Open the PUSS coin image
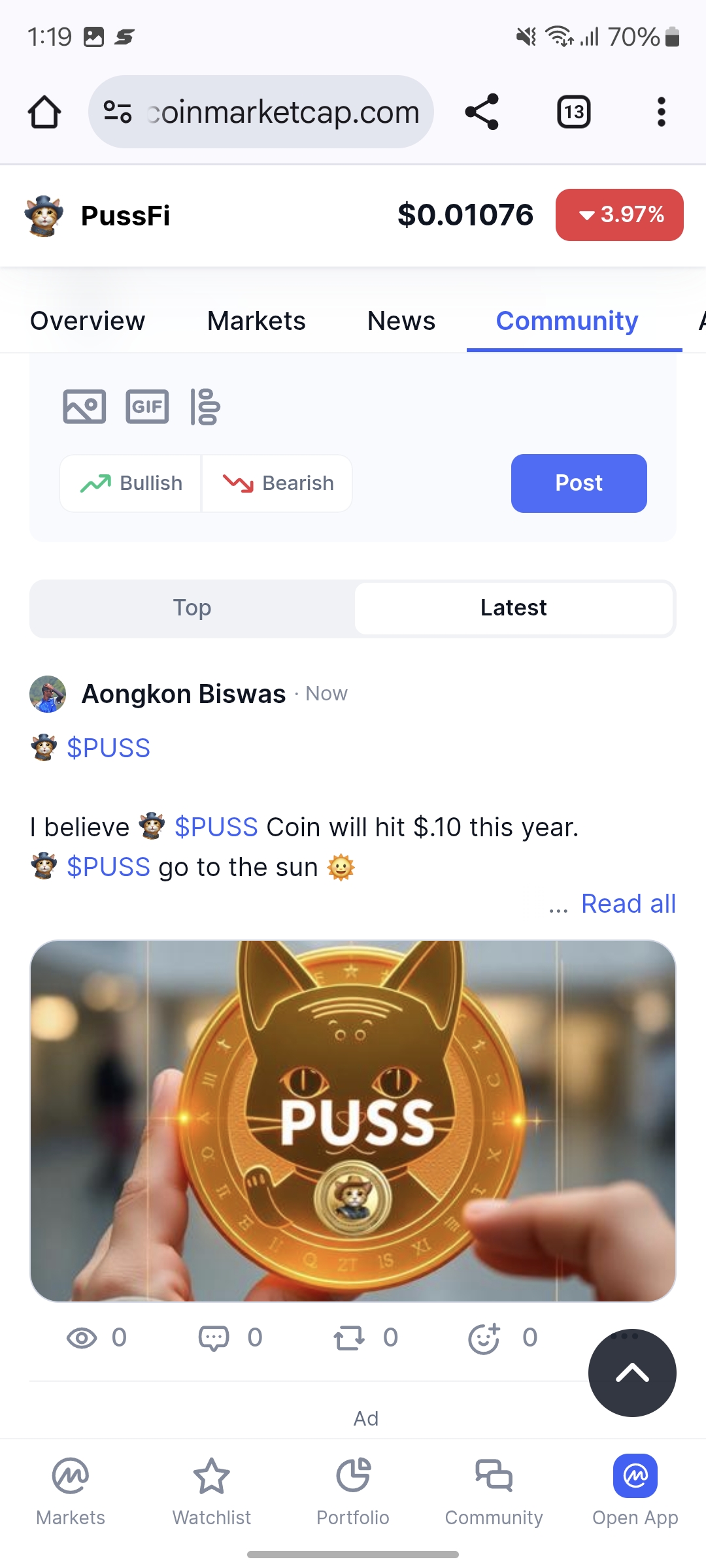Screen dimensions: 706x1568 [x=353, y=1121]
